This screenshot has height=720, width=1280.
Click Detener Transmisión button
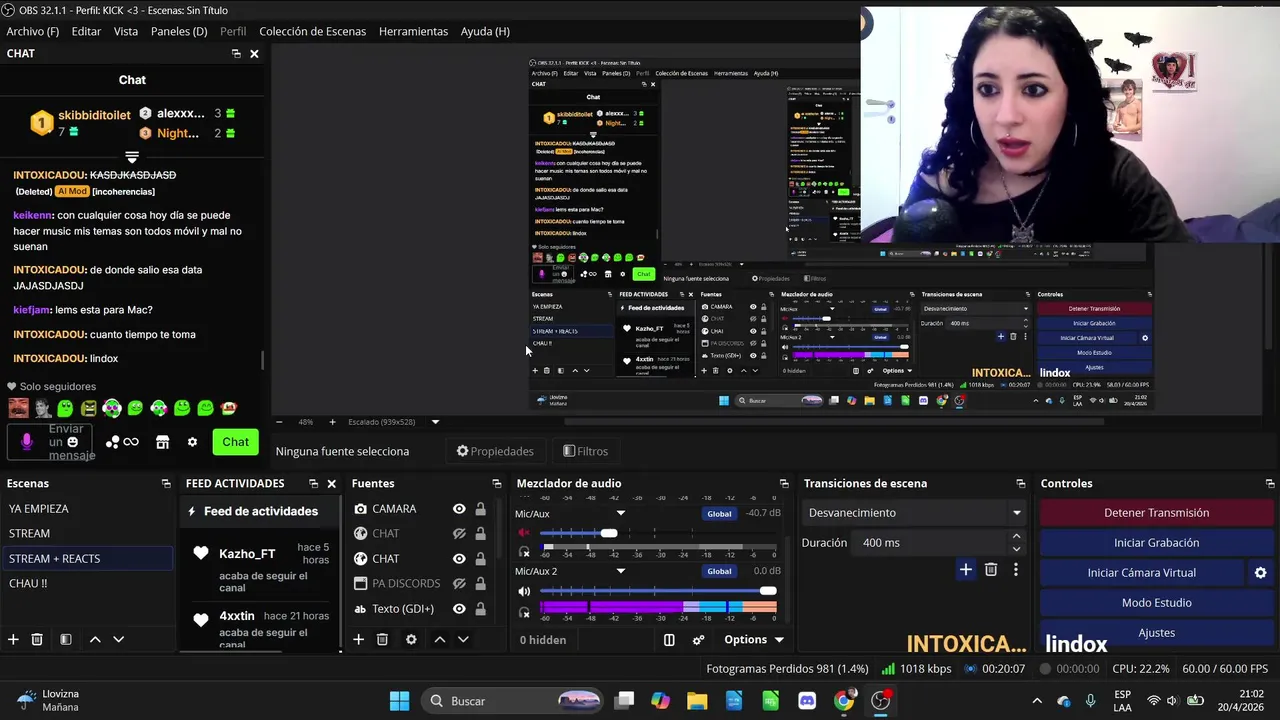point(1156,513)
